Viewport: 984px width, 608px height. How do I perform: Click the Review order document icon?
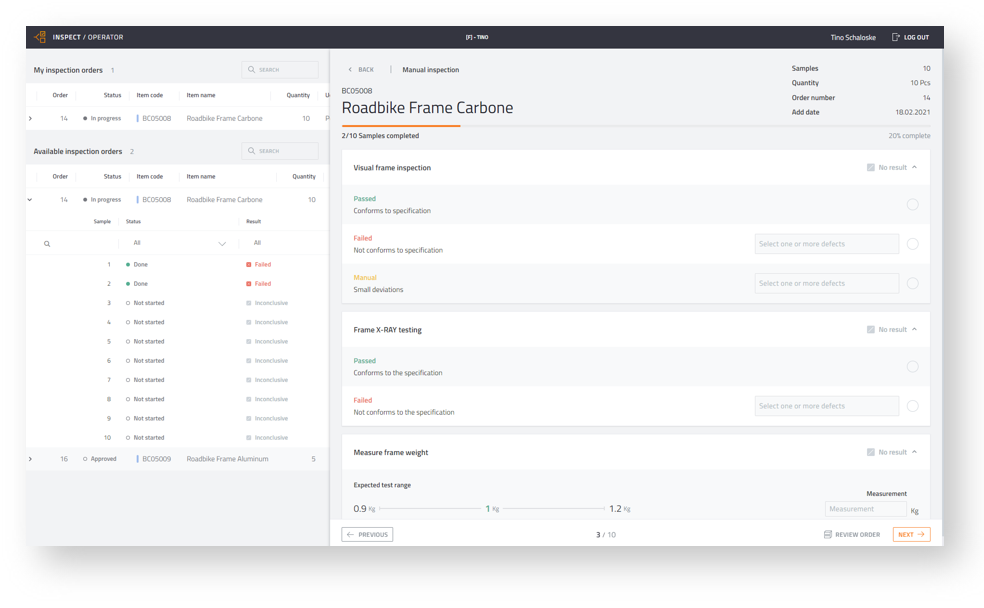[x=828, y=535]
